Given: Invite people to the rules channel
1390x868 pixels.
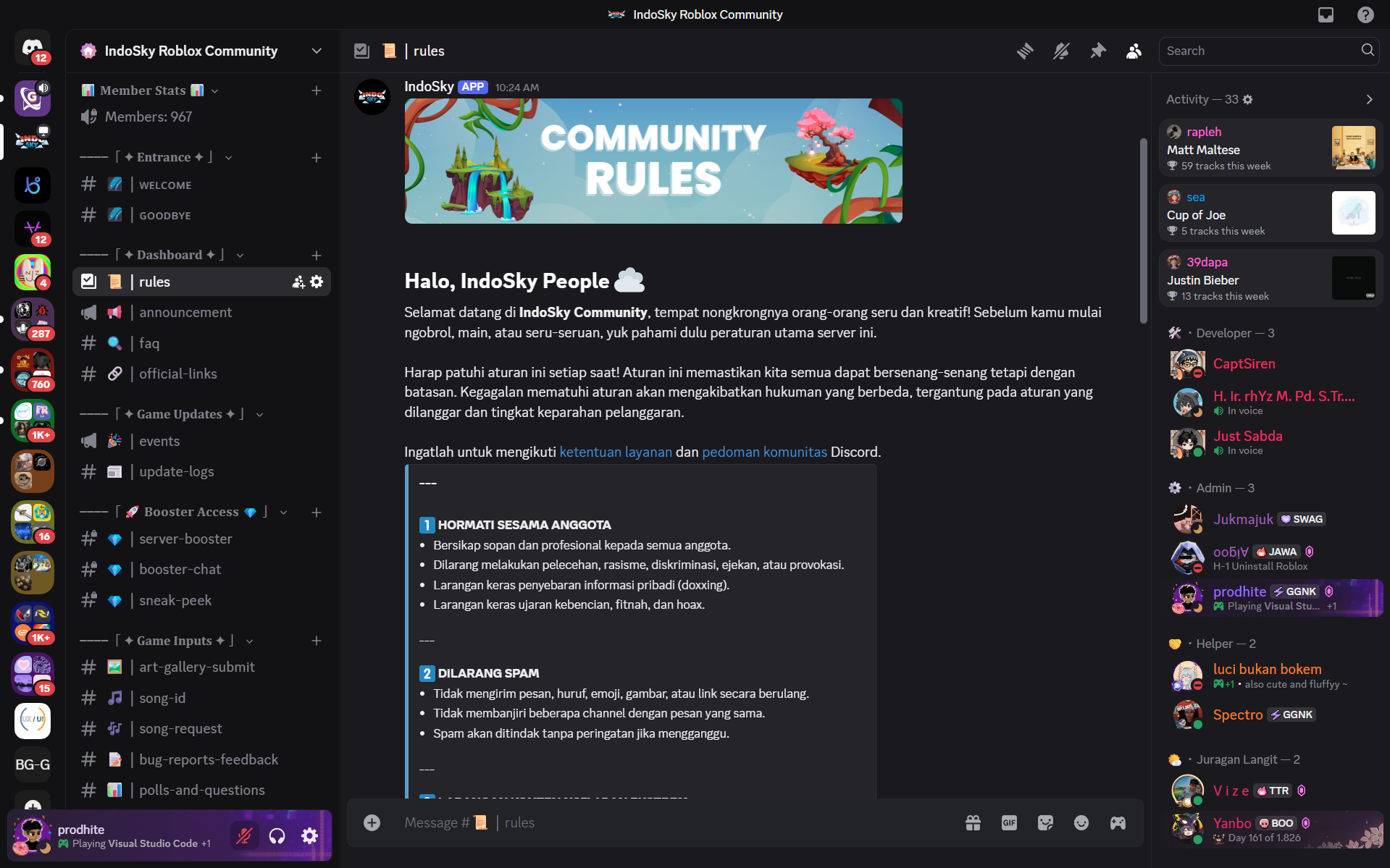Looking at the screenshot, I should 298,282.
